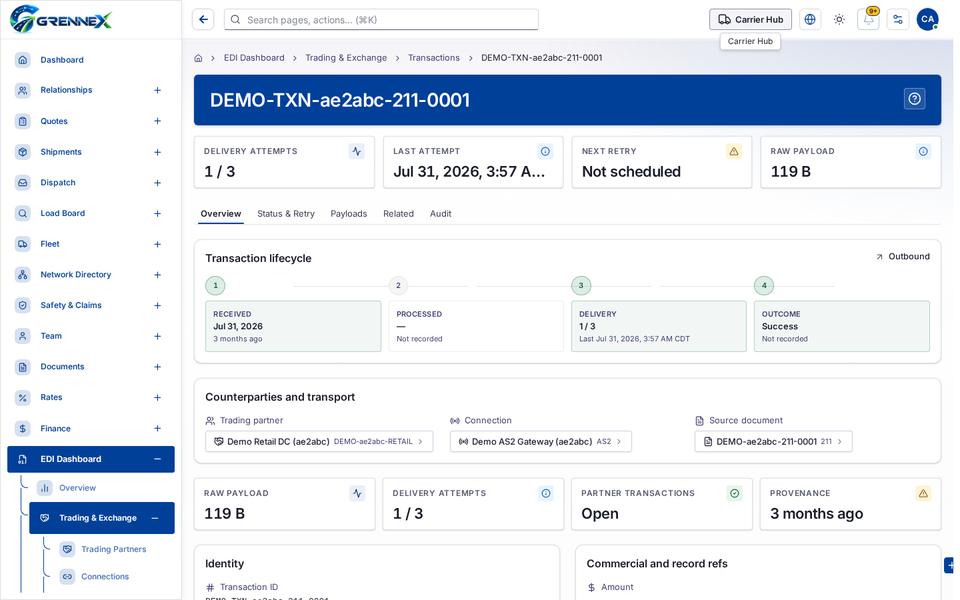Click the top Raw Payload info icon

[923, 151]
